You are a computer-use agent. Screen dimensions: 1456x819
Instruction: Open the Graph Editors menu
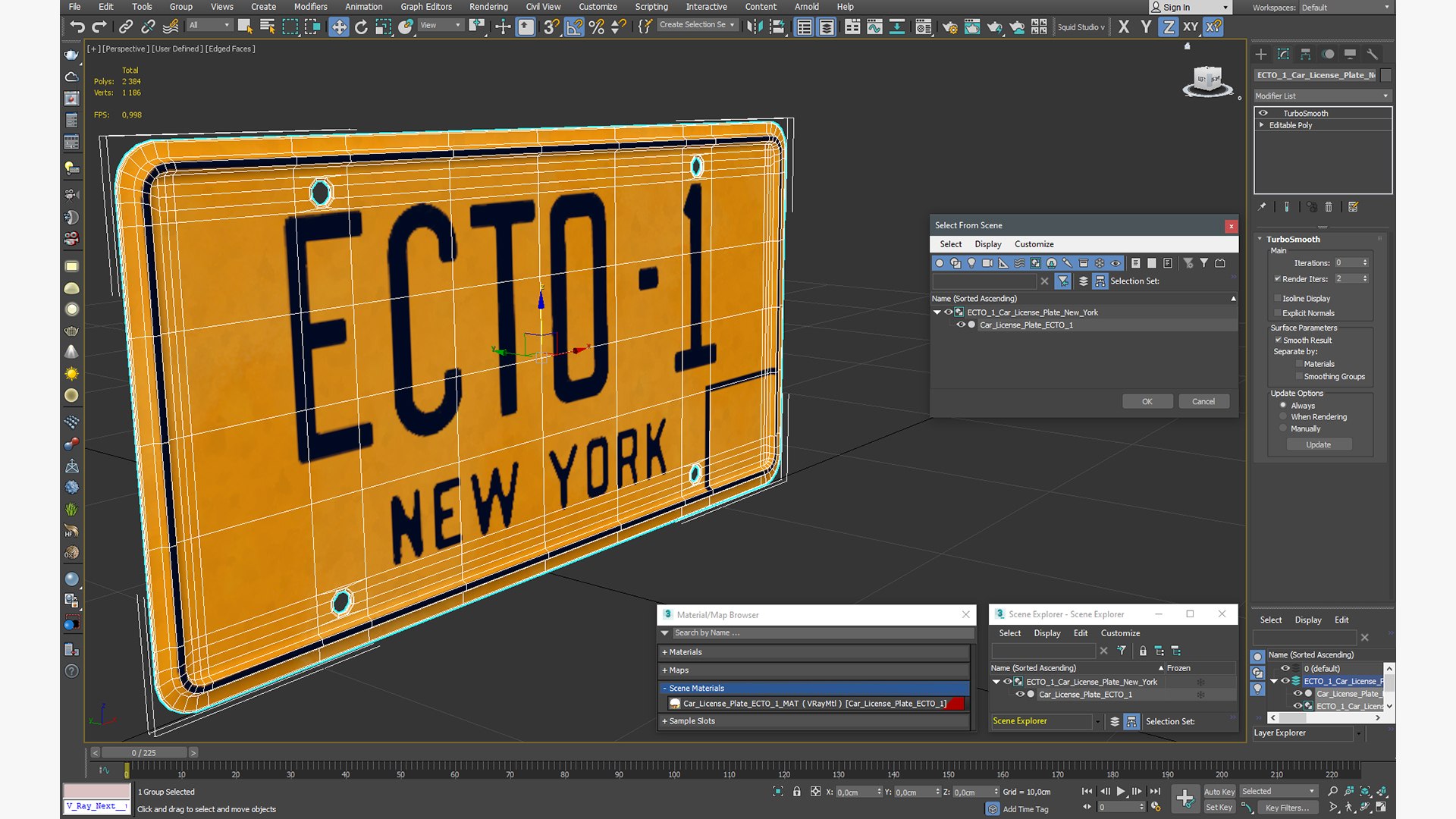pyautogui.click(x=426, y=7)
